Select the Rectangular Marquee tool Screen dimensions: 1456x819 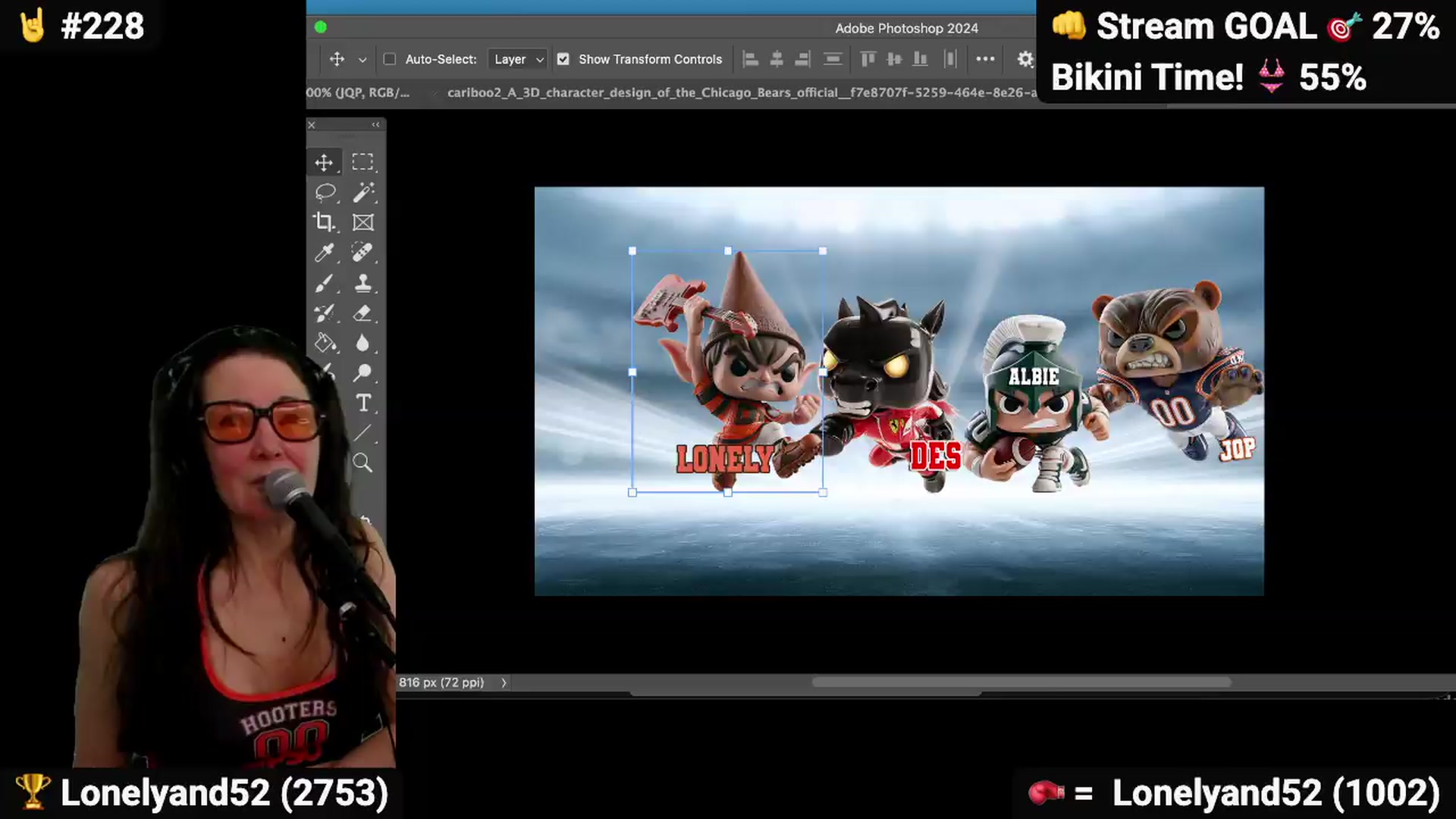click(362, 162)
